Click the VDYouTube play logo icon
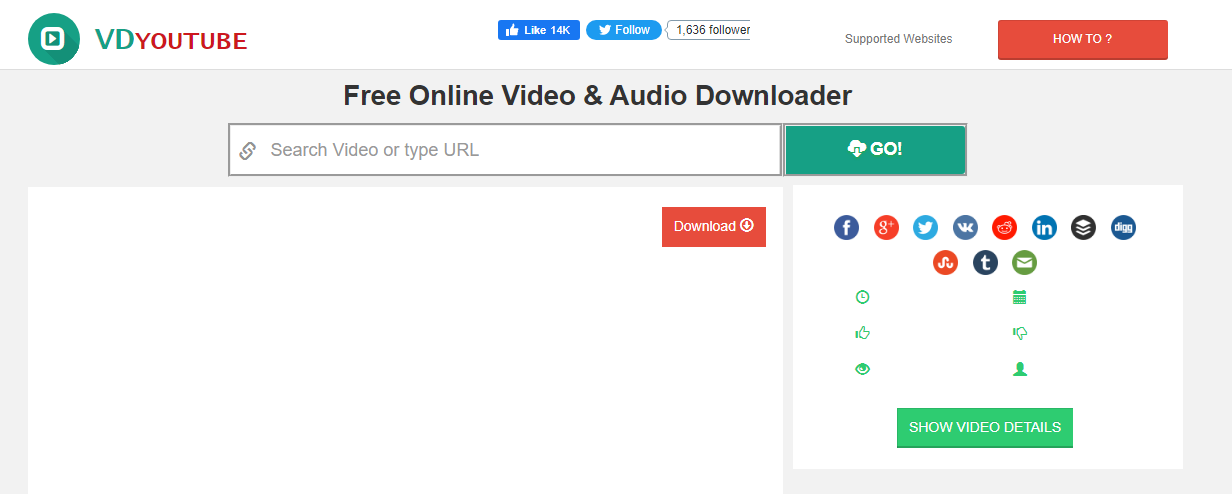 click(x=54, y=39)
